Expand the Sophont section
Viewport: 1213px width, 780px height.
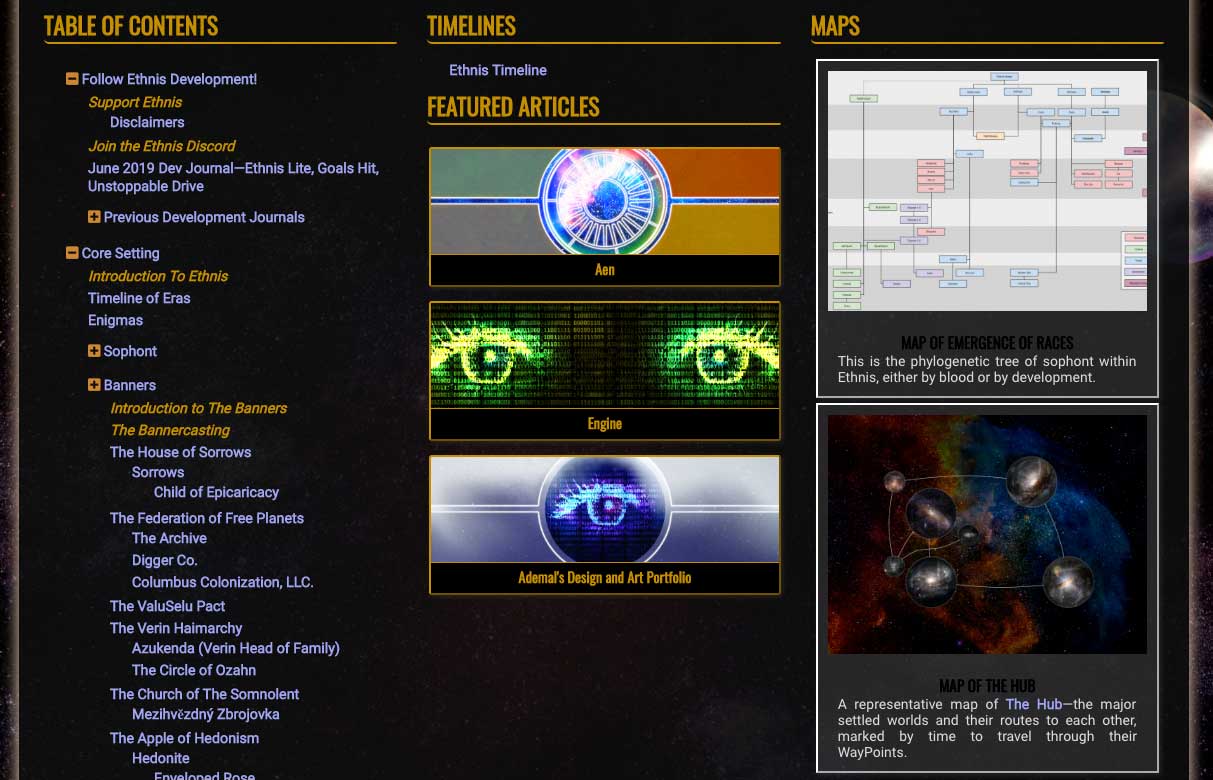click(x=94, y=351)
